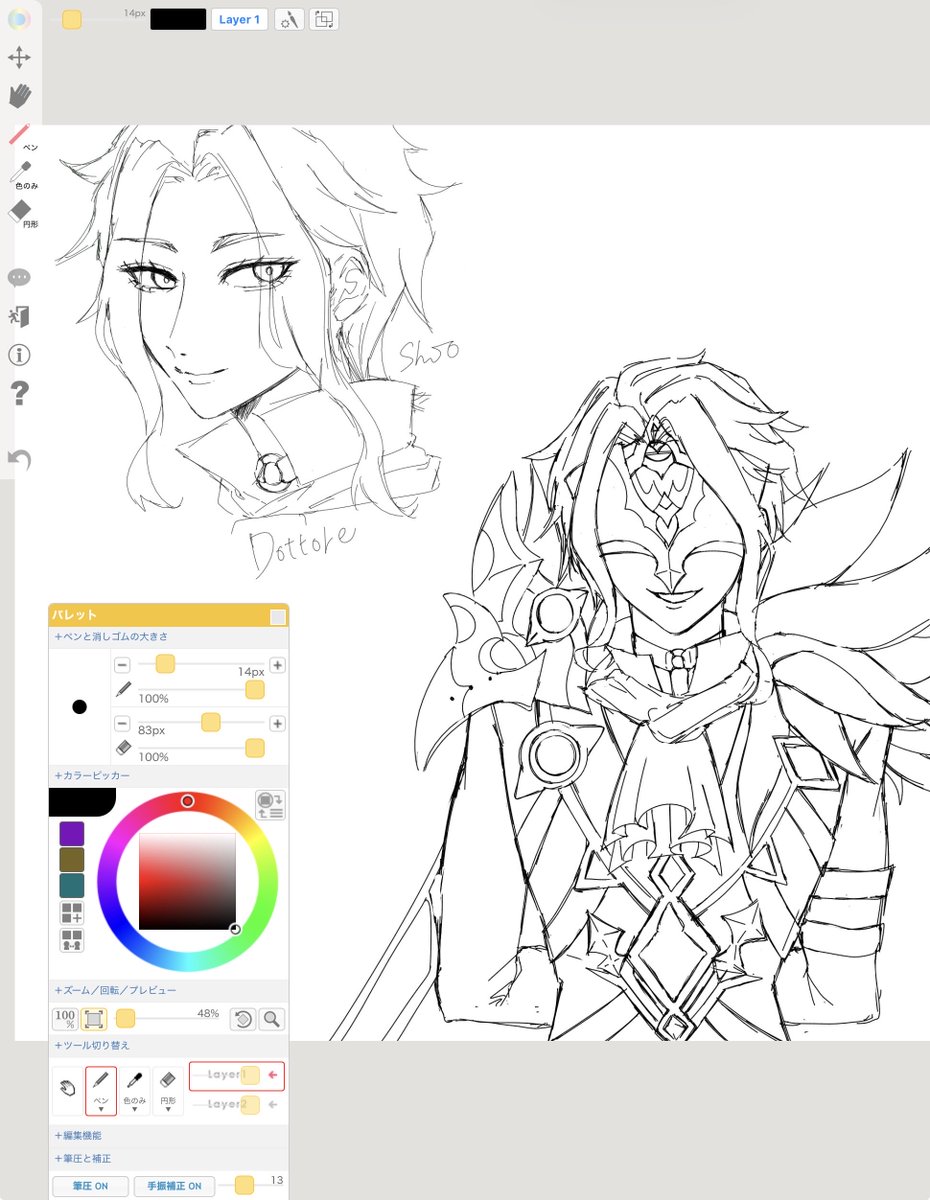Viewport: 930px width, 1200px height.
Task: Click the hue ring marker on the color wheel
Action: 187,802
